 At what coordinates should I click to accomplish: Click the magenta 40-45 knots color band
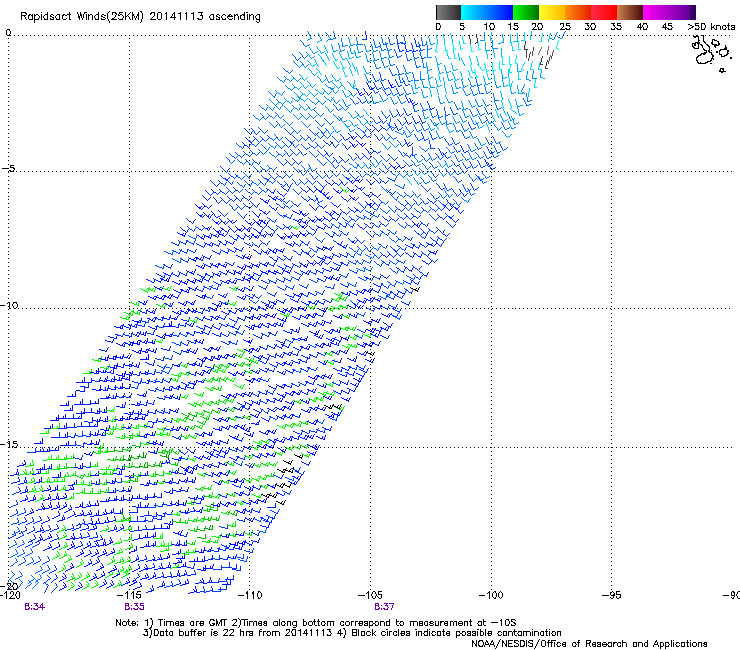point(656,12)
